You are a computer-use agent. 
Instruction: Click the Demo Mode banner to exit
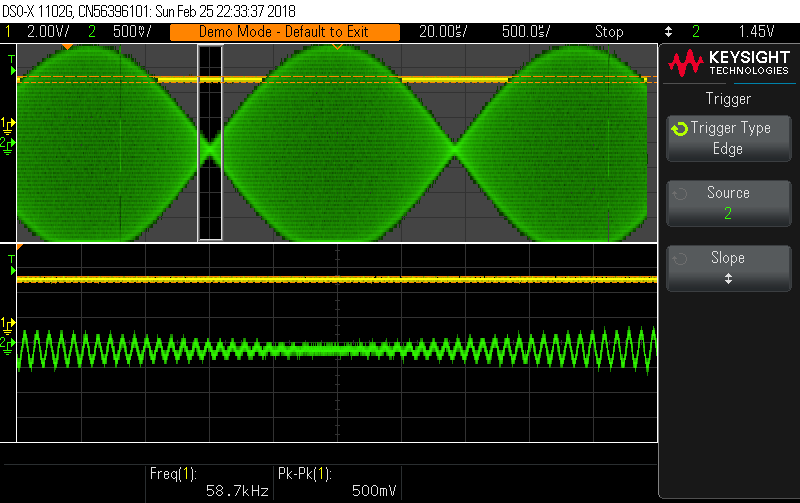tap(285, 32)
